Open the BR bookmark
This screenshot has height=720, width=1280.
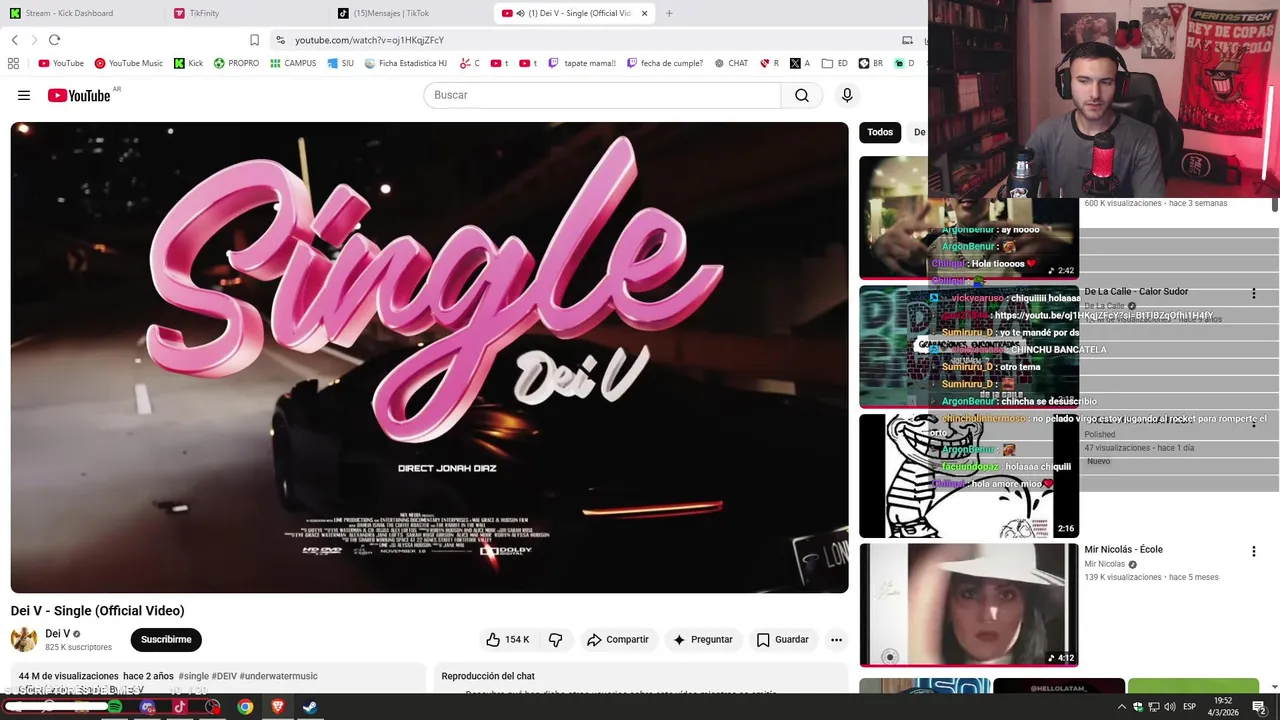tap(871, 63)
